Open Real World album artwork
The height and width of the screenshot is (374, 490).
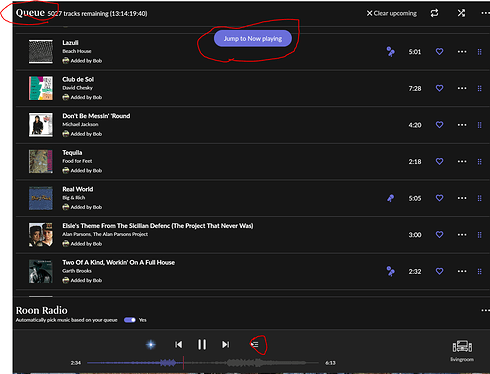point(41,198)
